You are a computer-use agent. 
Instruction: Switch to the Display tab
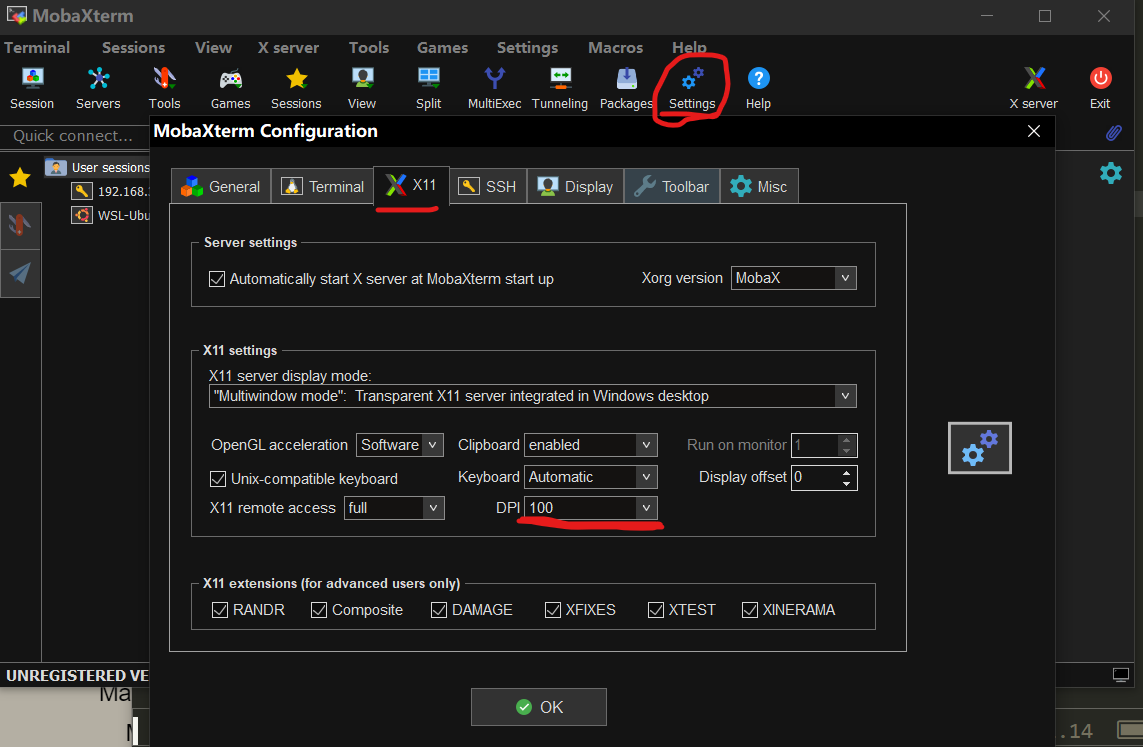[x=575, y=187]
